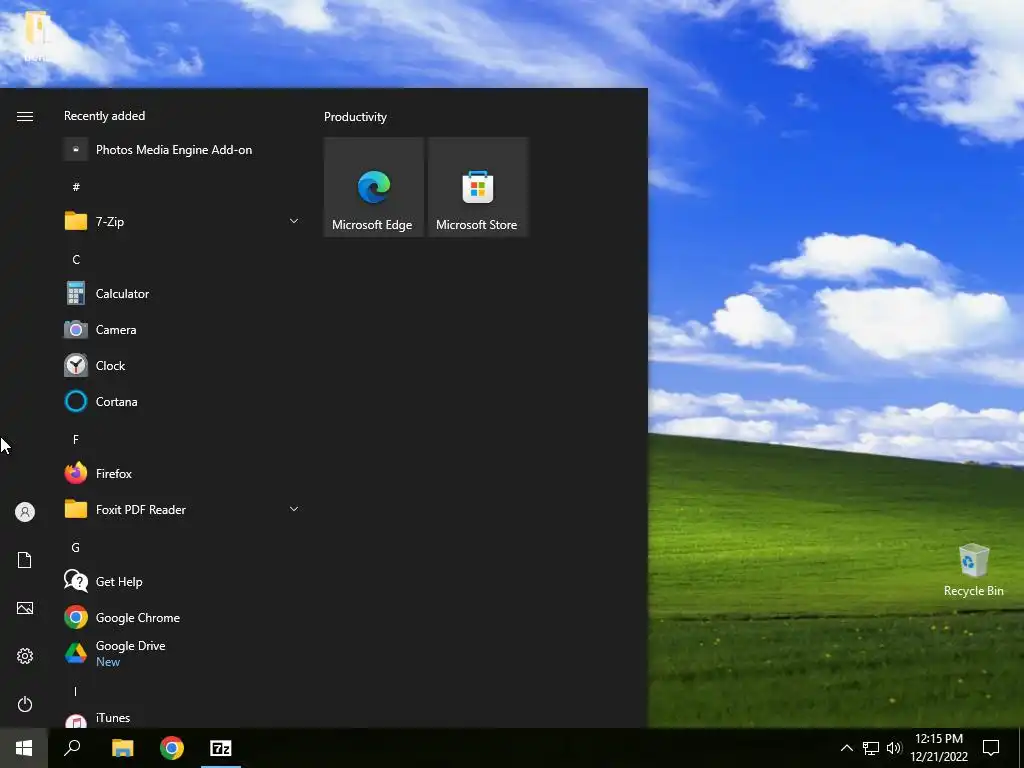Click the Productivity group header
This screenshot has width=1024, height=768.
[x=355, y=117]
